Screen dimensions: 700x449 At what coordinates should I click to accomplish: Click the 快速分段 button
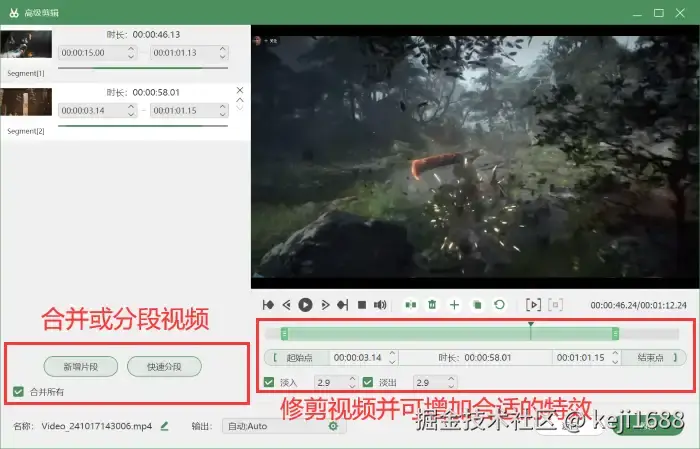164,366
